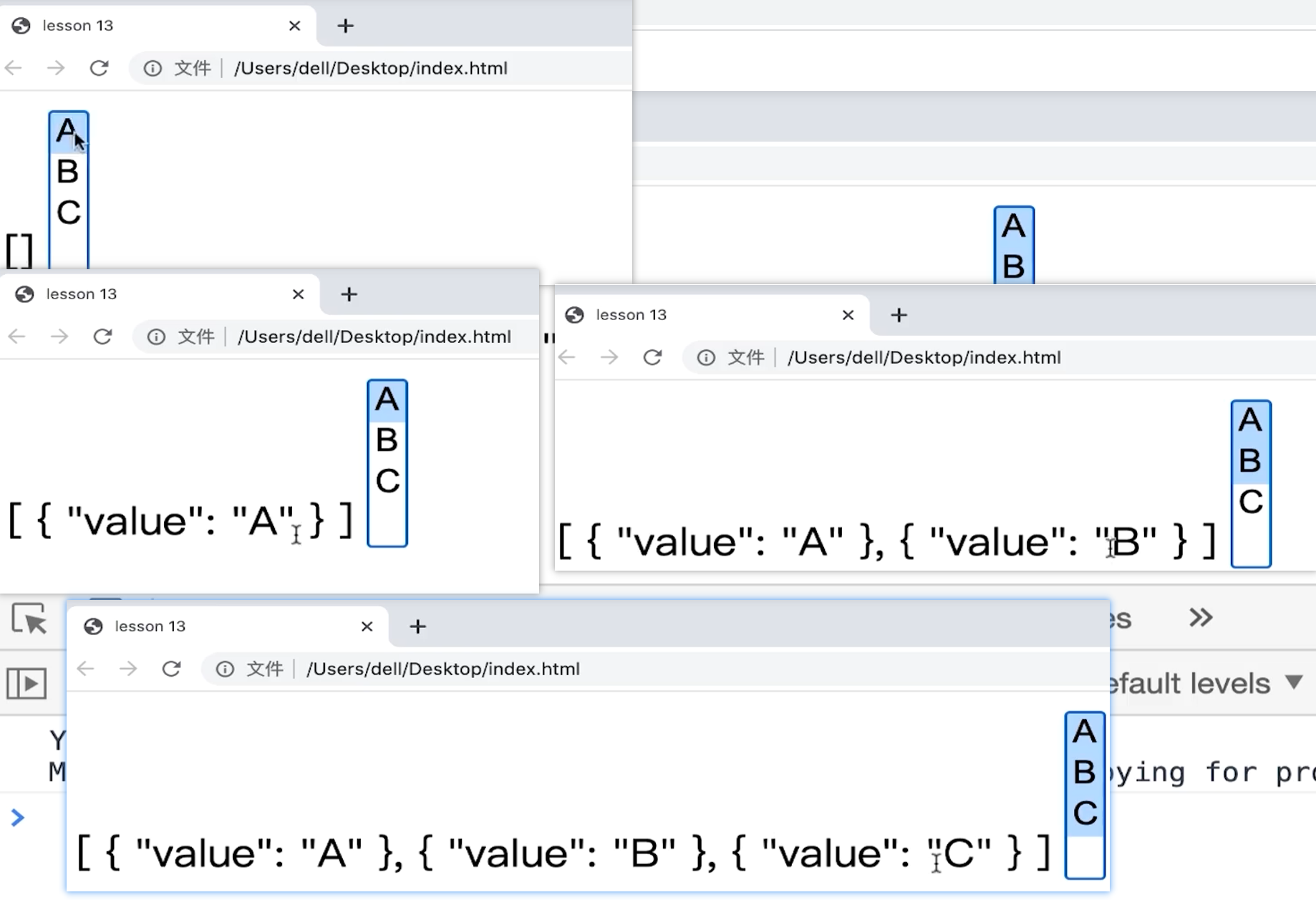Go forward in the window showing A and B values

click(609, 357)
